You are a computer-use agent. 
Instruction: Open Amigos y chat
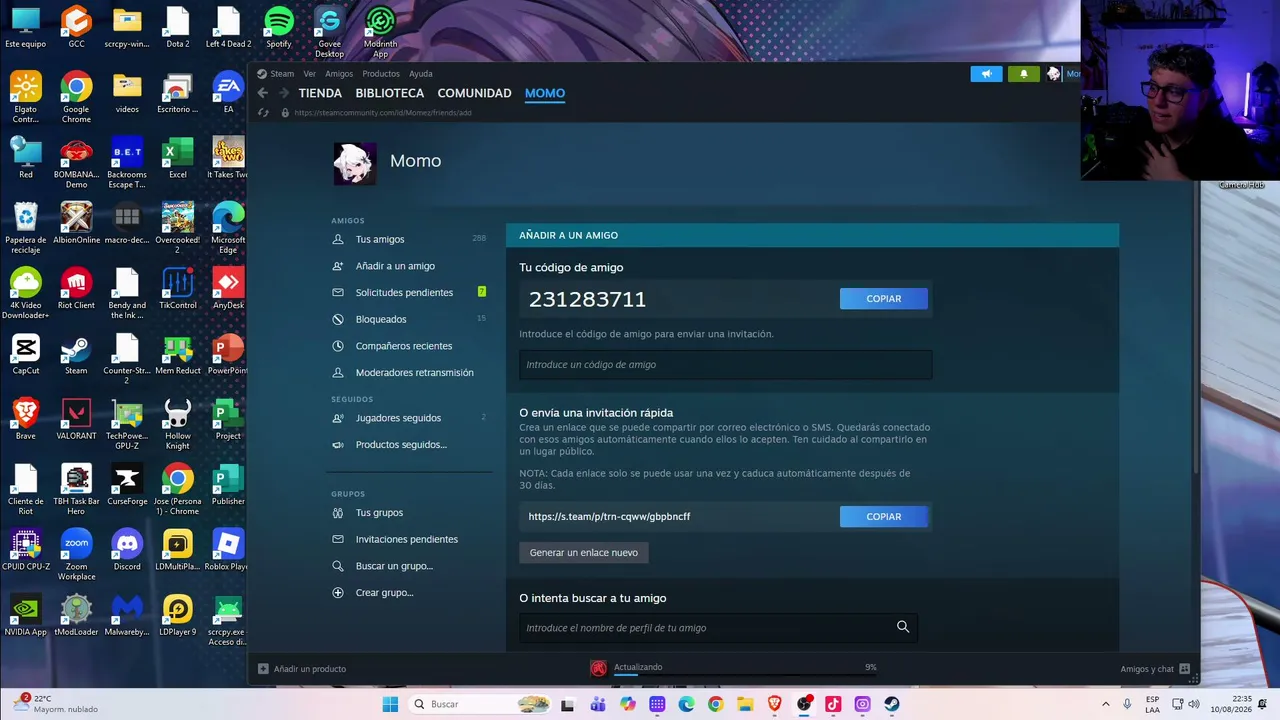tap(1155, 669)
